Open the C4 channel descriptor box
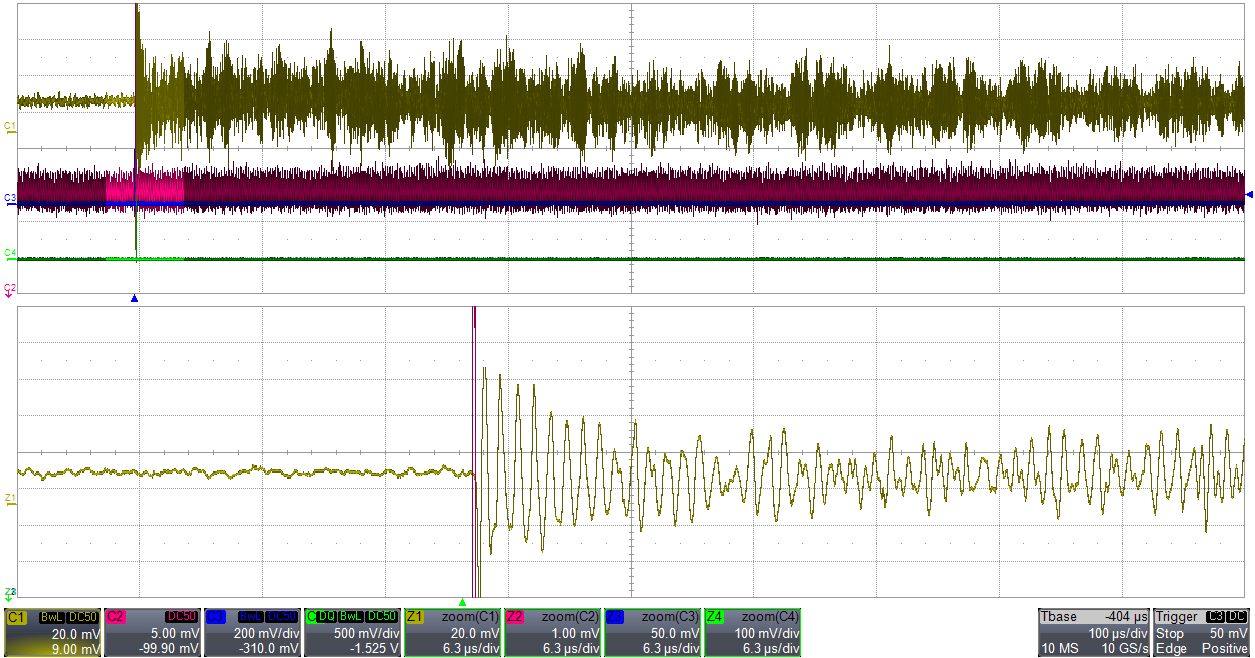This screenshot has width=1255, height=658. click(352, 633)
